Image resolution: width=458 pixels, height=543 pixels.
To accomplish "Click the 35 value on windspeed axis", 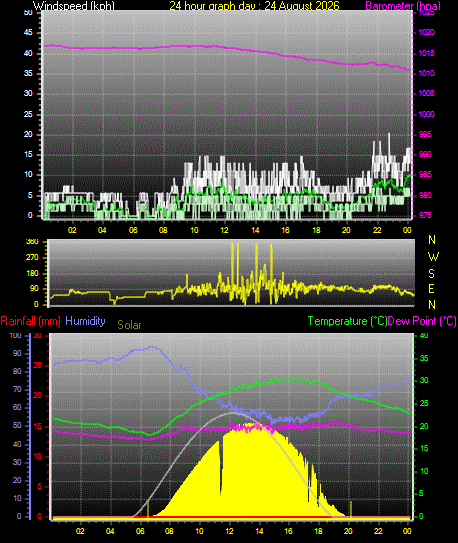I will point(28,73).
